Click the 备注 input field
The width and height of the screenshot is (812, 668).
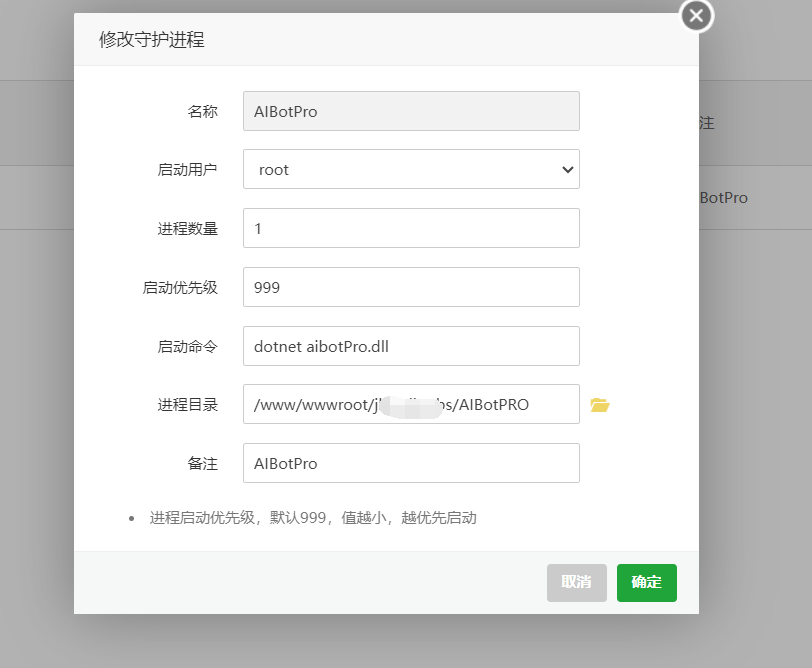pos(411,464)
